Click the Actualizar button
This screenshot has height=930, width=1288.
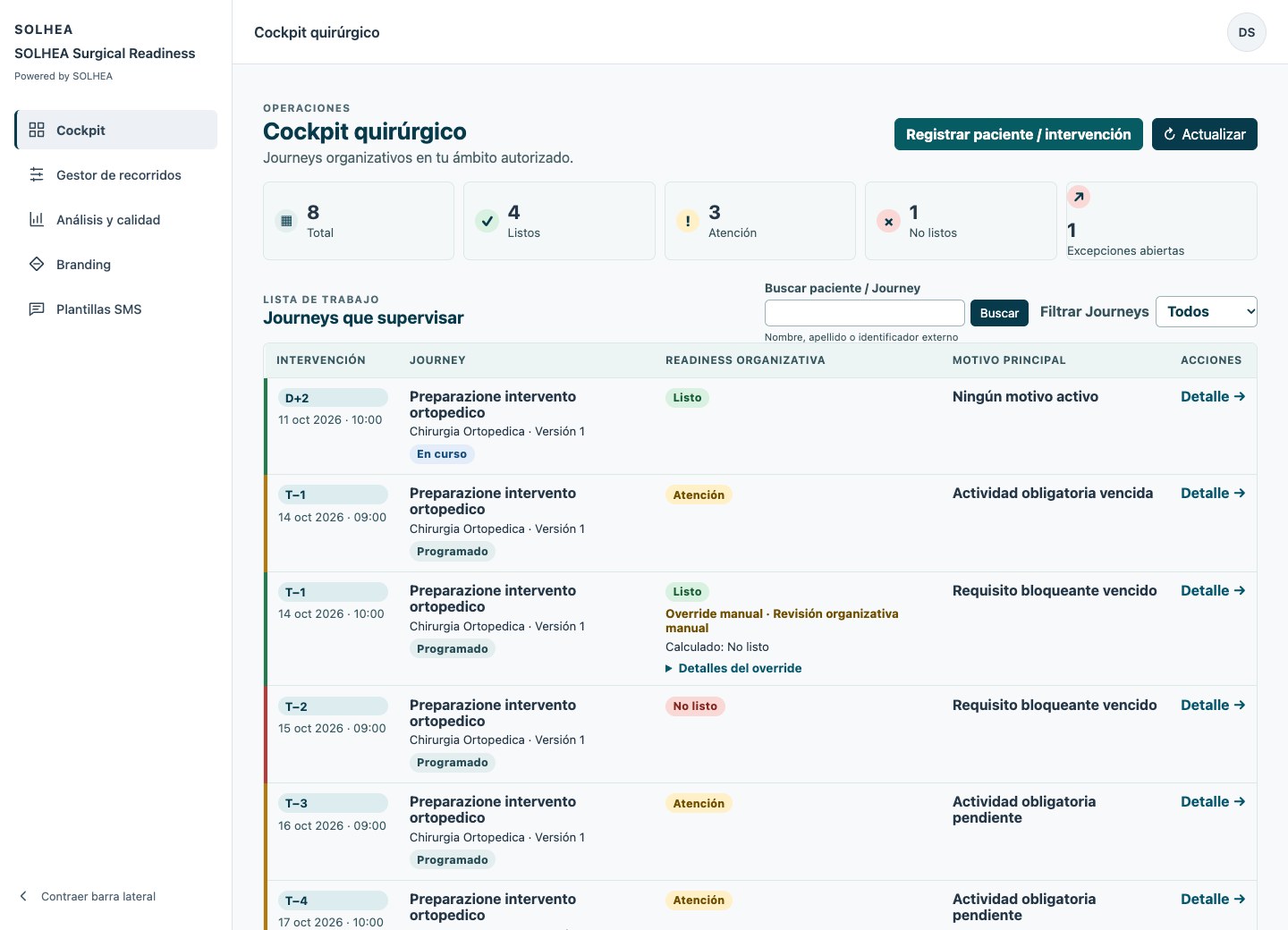(x=1205, y=134)
